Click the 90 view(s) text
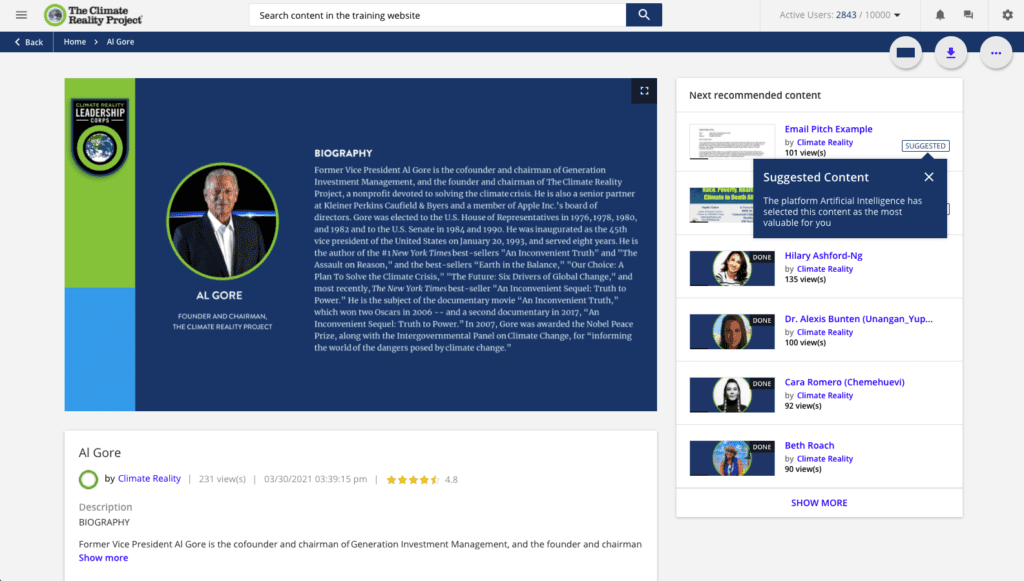This screenshot has width=1024, height=581. coord(803,469)
